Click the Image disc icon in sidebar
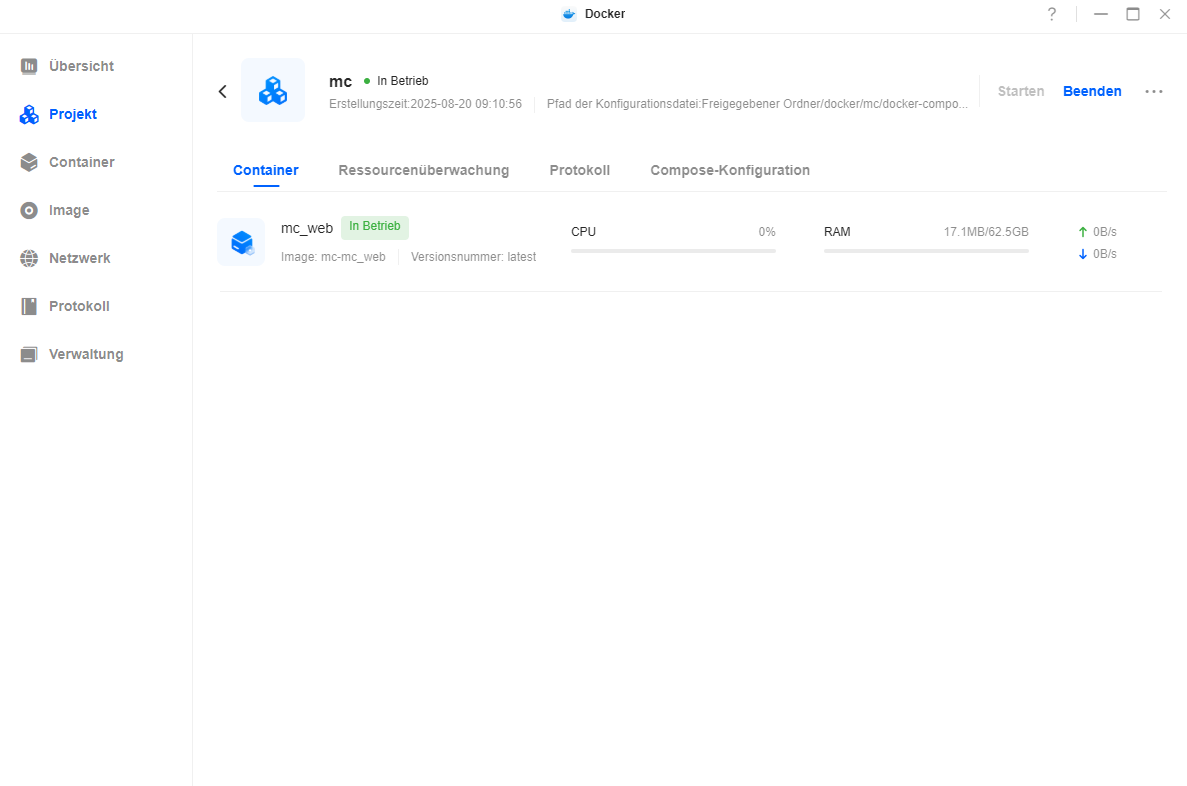Viewport: 1187px width, 786px height. 29,210
